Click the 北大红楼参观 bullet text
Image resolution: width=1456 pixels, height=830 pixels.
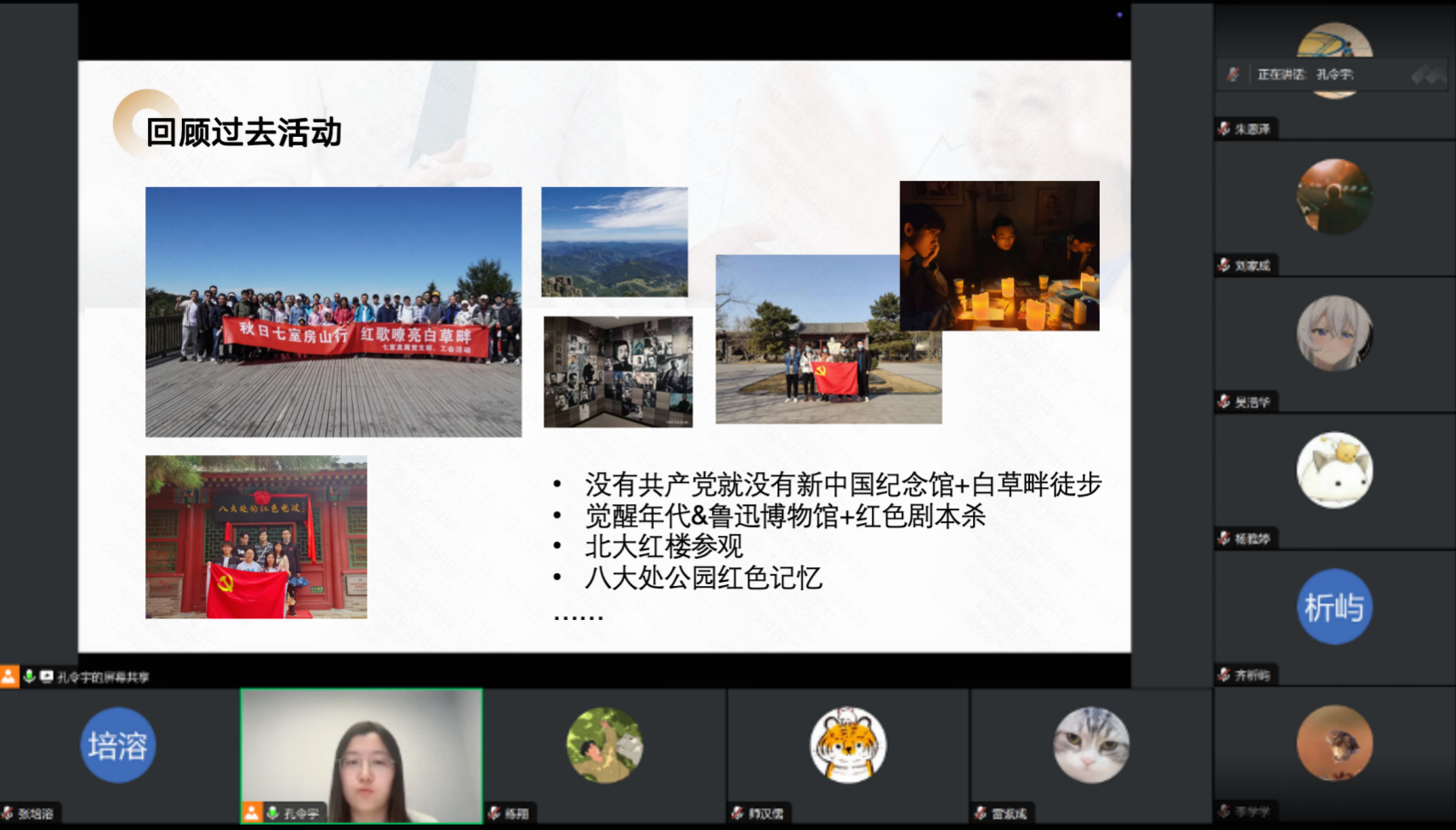(663, 546)
